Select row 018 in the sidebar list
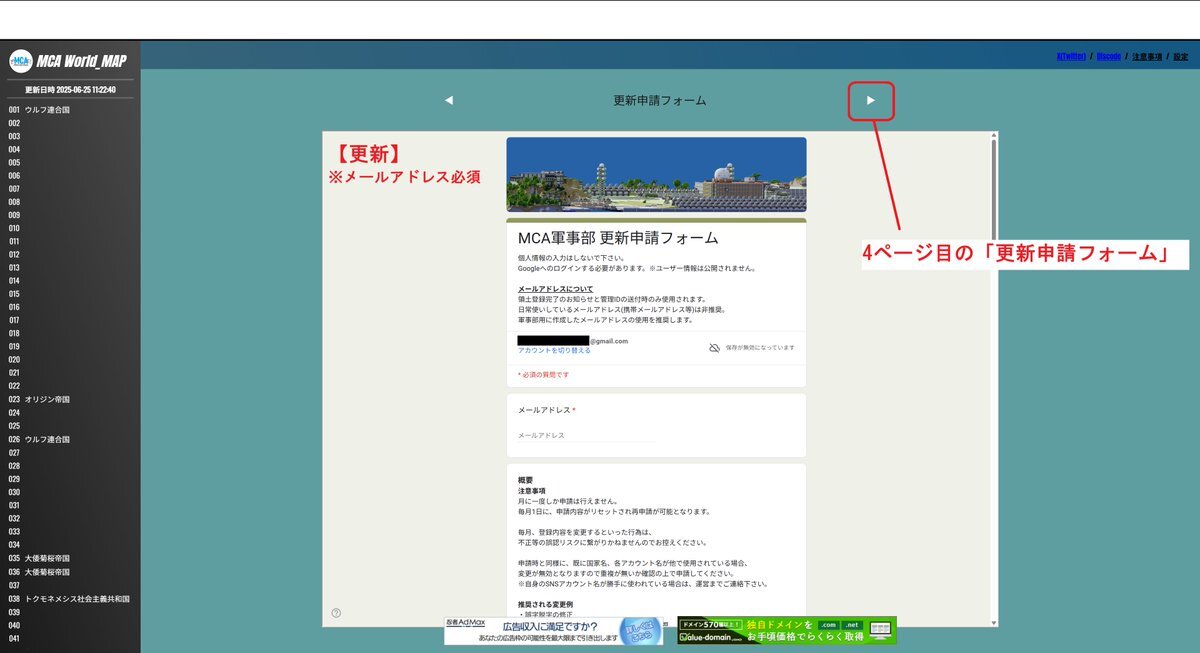Image resolution: width=1200 pixels, height=653 pixels. coord(70,333)
